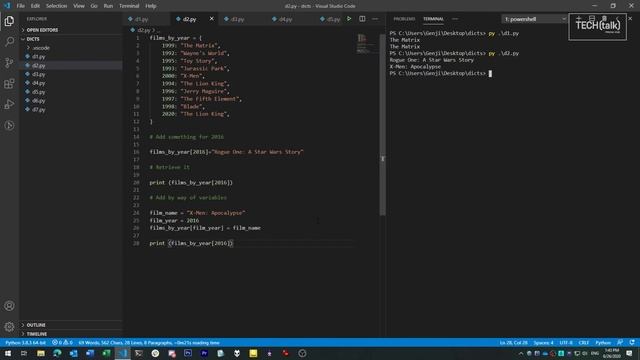640x360 pixels.
Task: Open the Edit menu
Action: click(36, 6)
